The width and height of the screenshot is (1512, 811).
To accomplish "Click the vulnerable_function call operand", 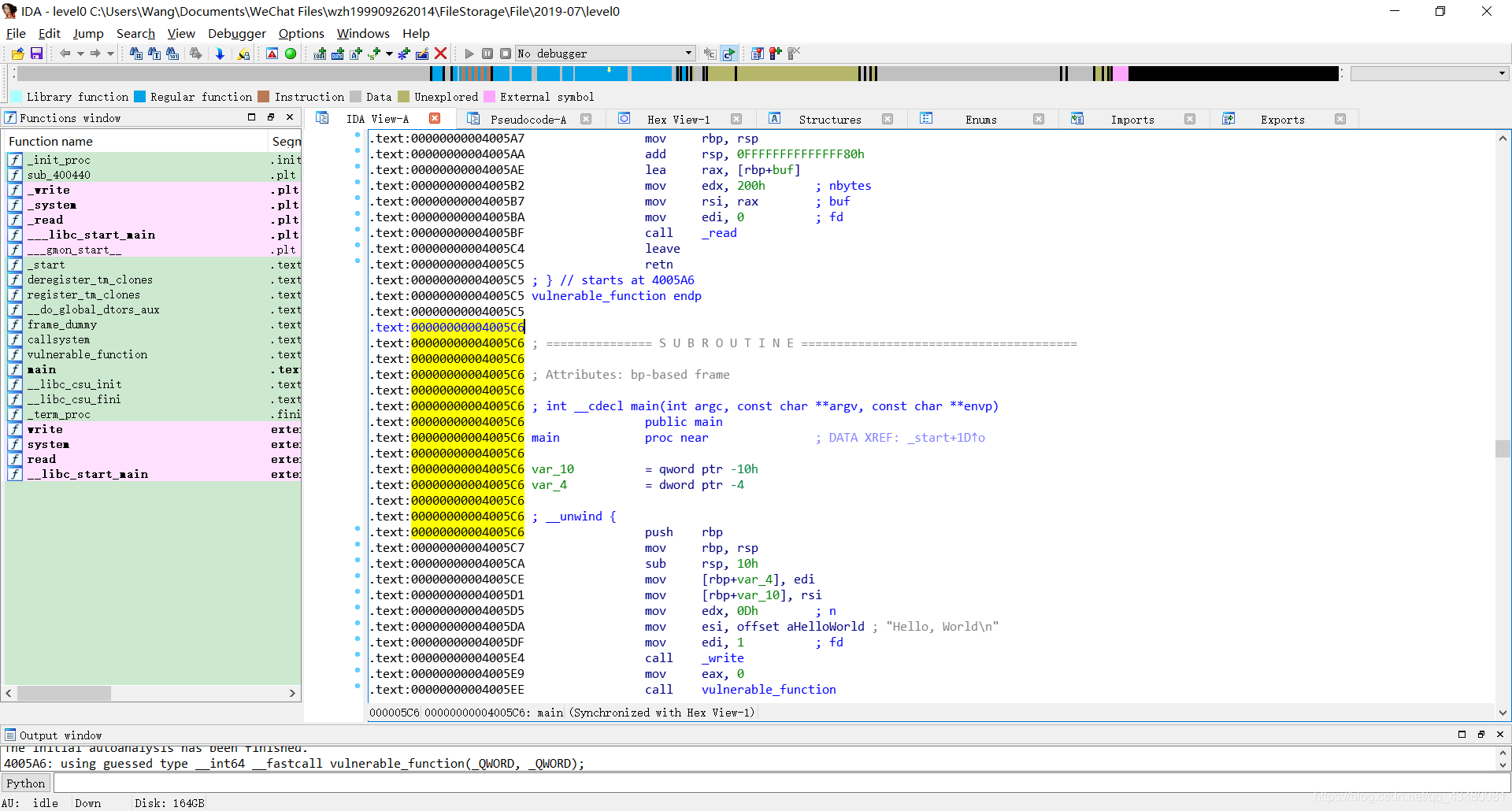I will (769, 689).
